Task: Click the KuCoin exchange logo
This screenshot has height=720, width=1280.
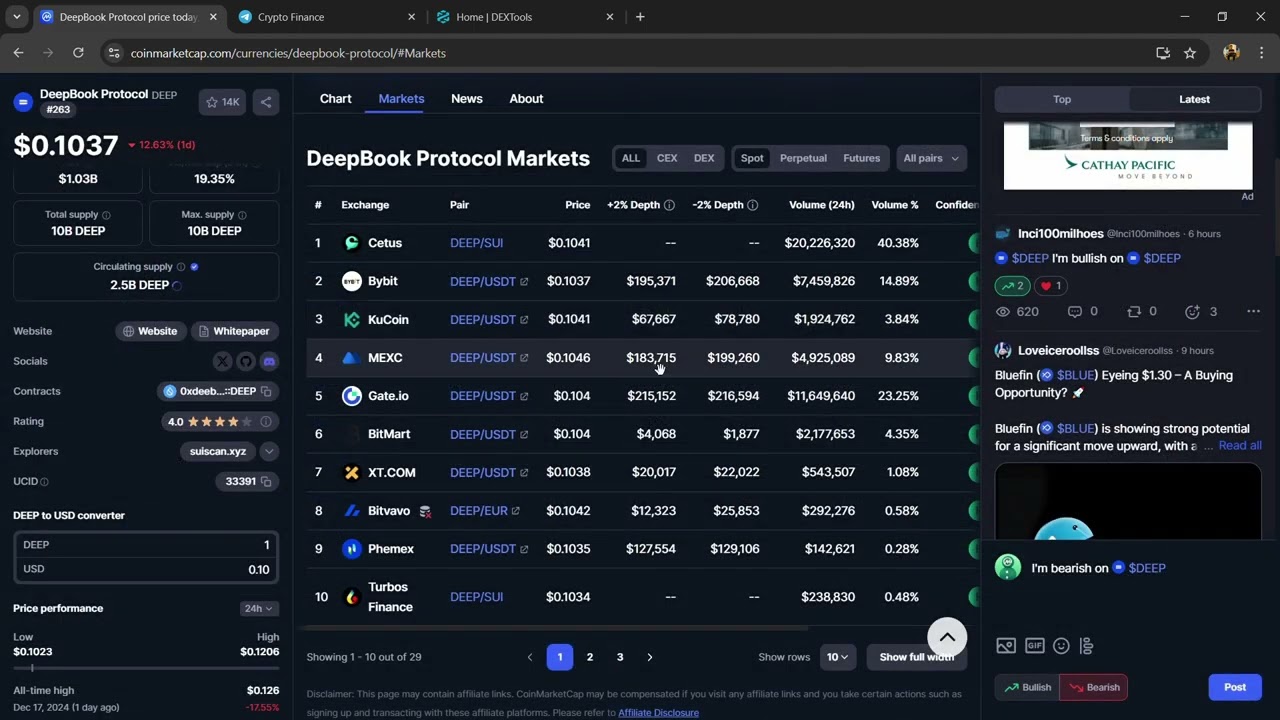Action: tap(351, 320)
